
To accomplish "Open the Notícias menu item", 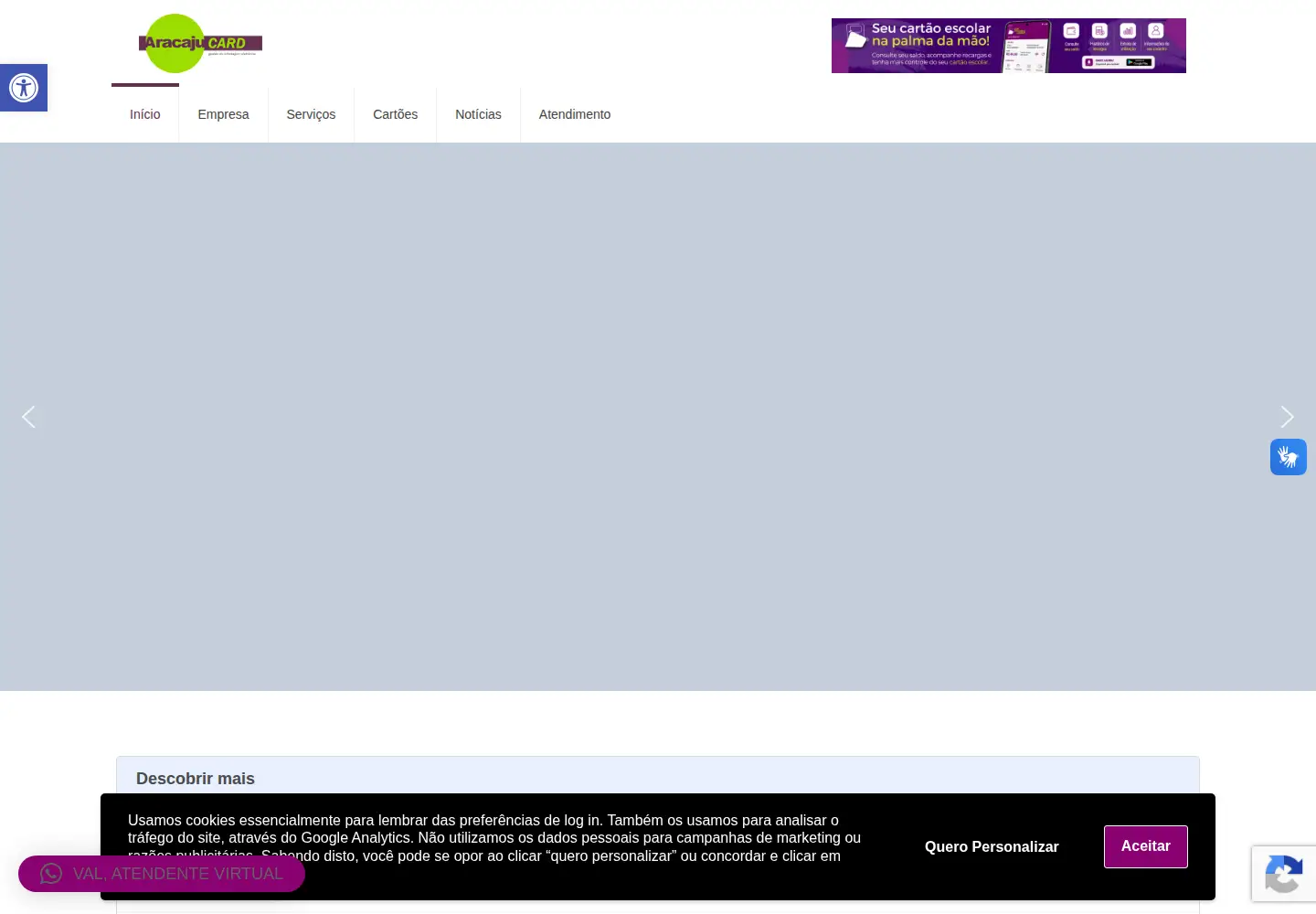I will pos(478,114).
